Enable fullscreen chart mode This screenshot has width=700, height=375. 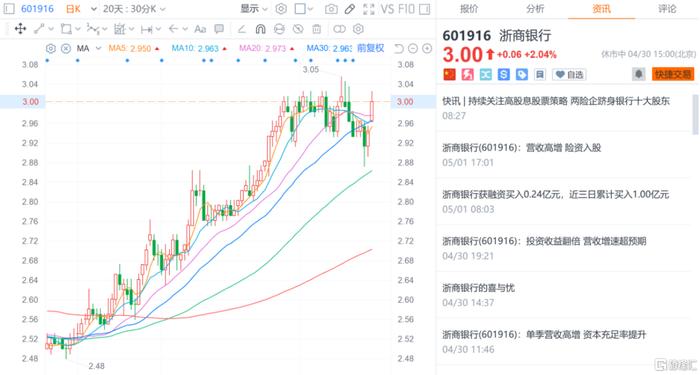click(369, 9)
